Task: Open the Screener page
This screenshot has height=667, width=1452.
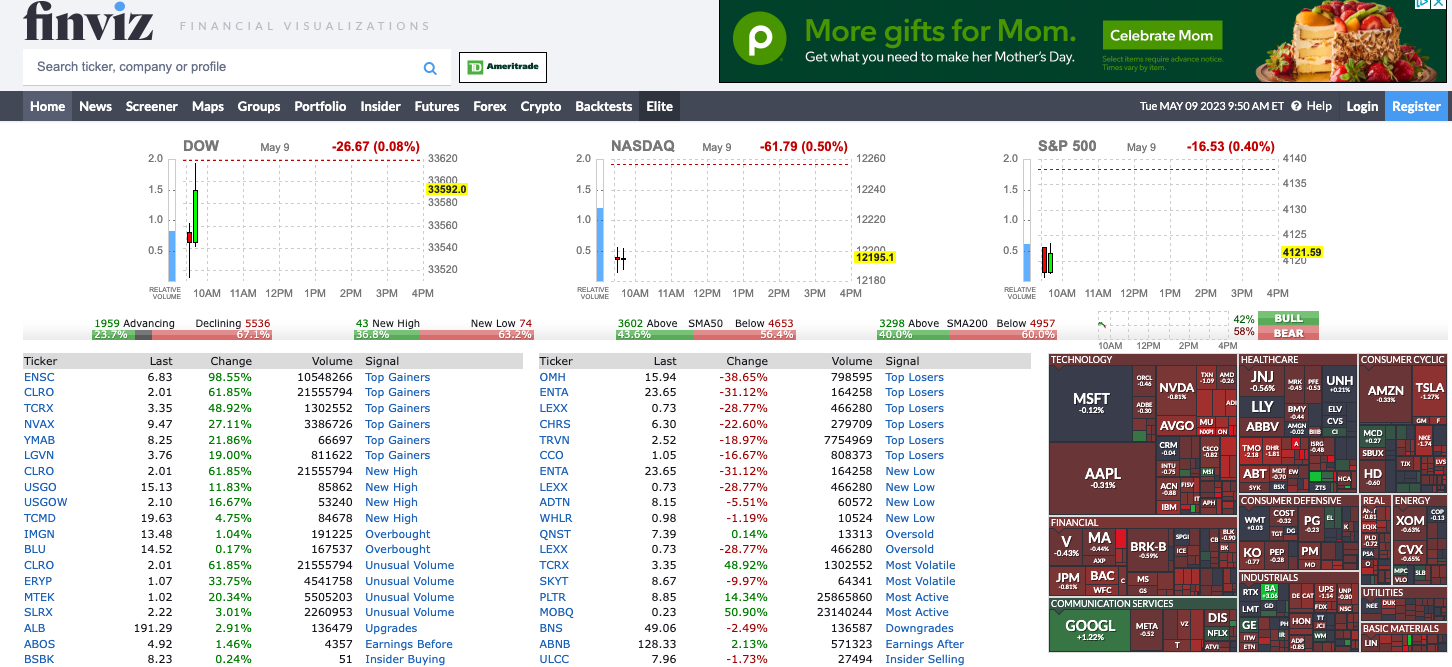Action: tap(152, 106)
